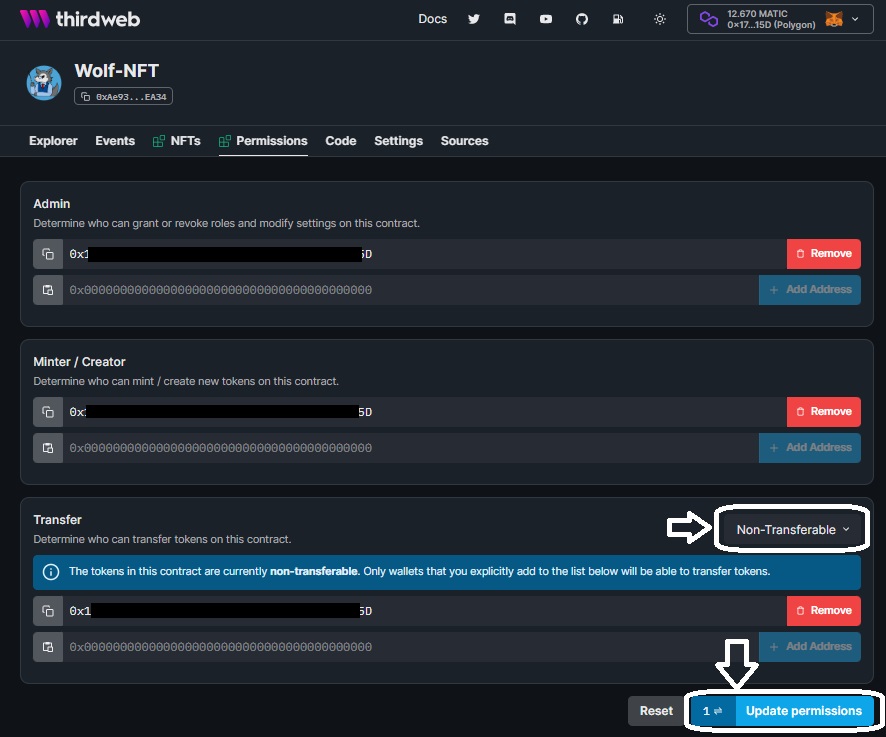Open the YouTube icon link
Viewport: 886px width, 737px height.
[546, 19]
